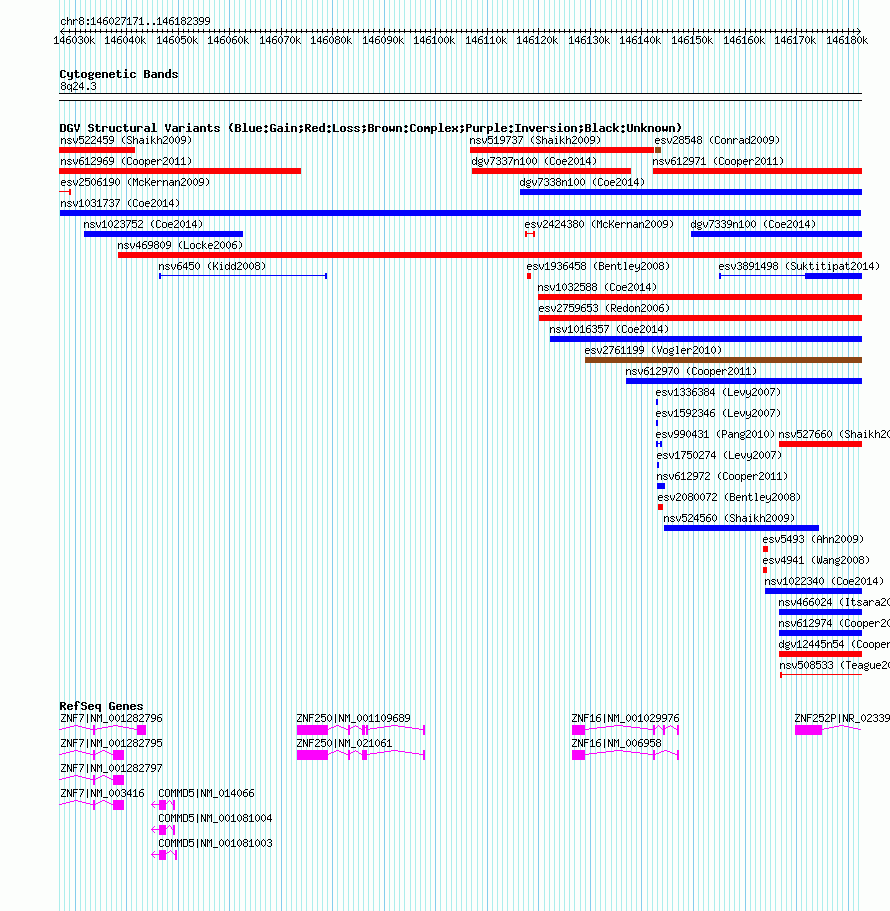Select the nsv612972 (Cooper2011) label
The height and width of the screenshot is (911, 890).
click(x=722, y=476)
